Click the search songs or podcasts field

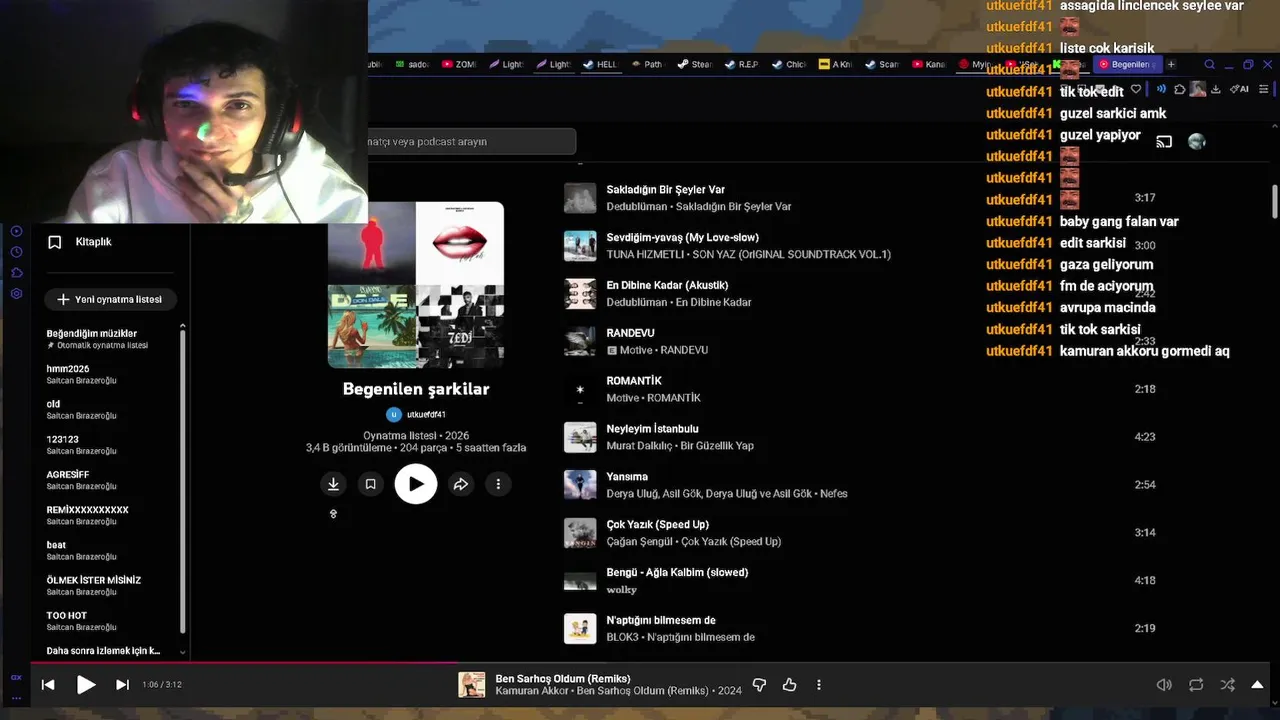coord(472,142)
